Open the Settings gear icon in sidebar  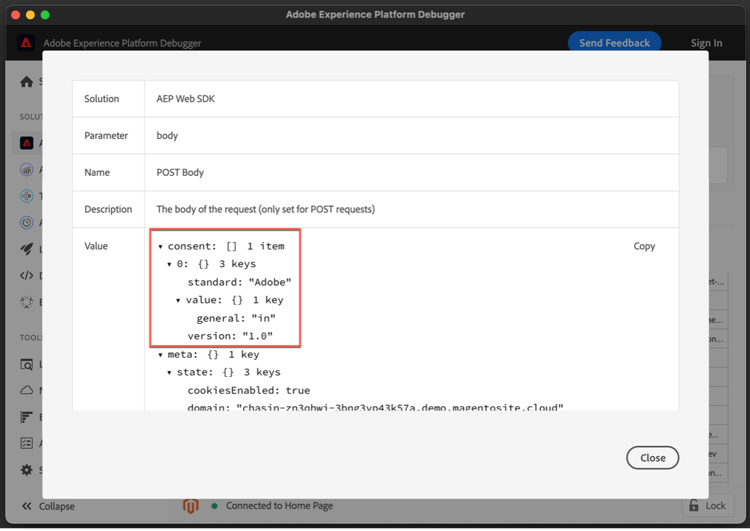26,470
